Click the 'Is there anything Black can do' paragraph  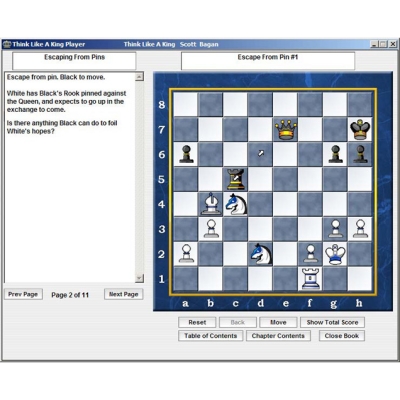click(x=62, y=127)
